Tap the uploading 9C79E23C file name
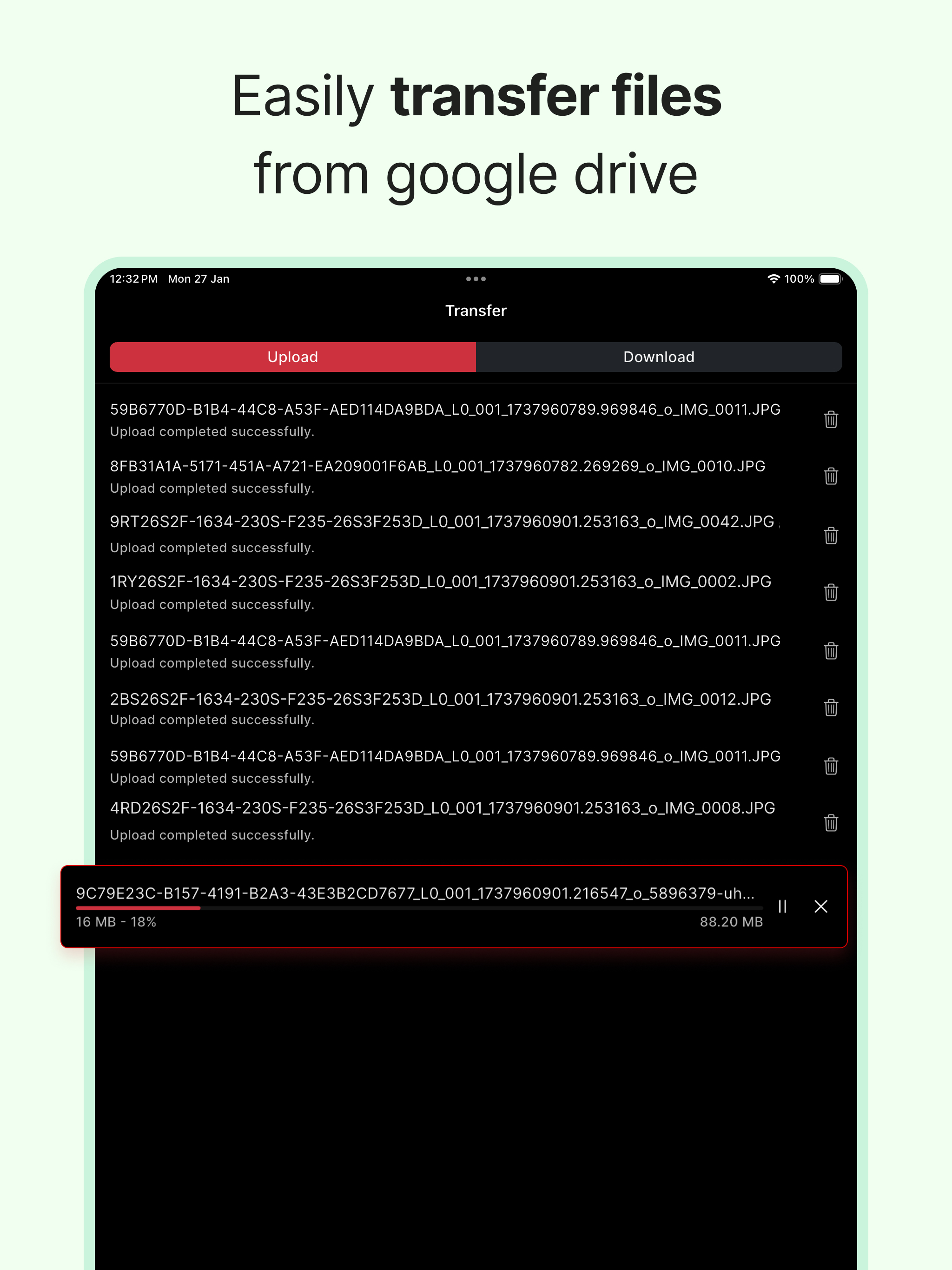Image resolution: width=952 pixels, height=1270 pixels. tap(415, 893)
